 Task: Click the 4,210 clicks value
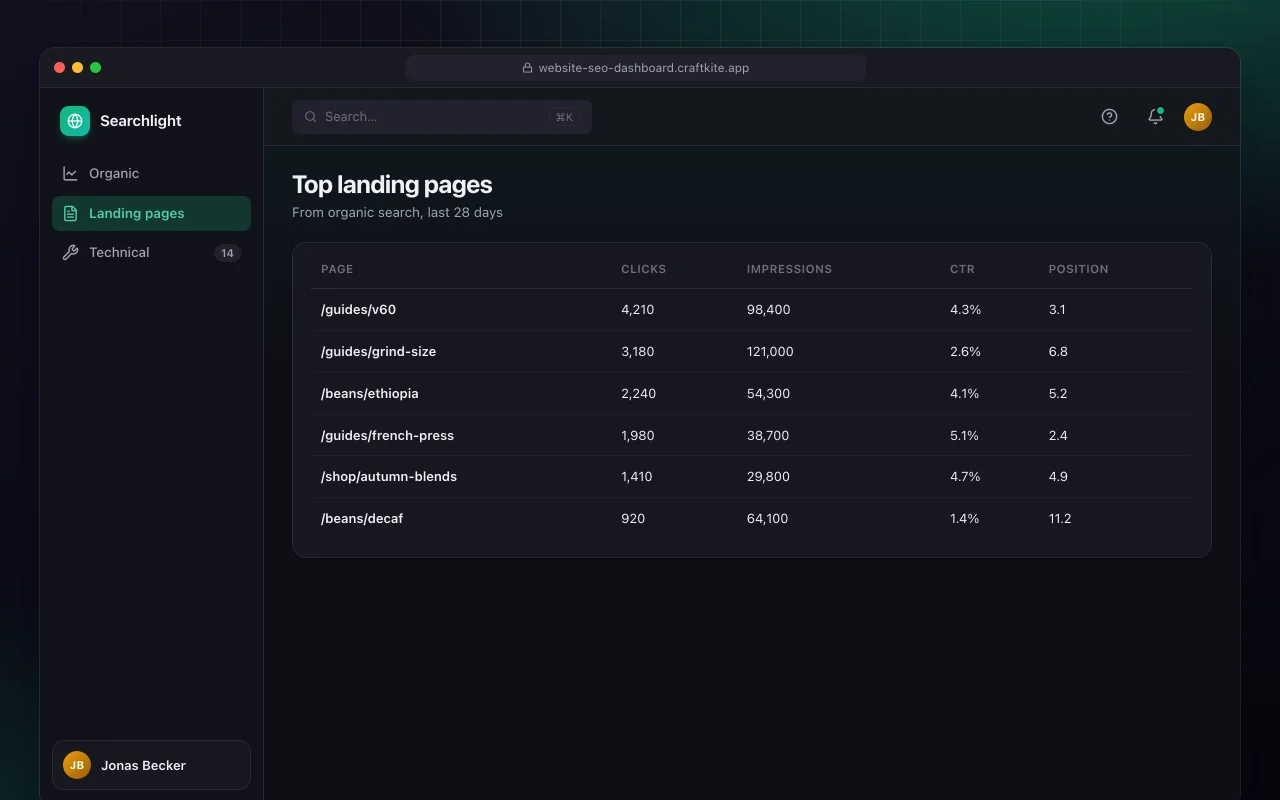pos(637,310)
